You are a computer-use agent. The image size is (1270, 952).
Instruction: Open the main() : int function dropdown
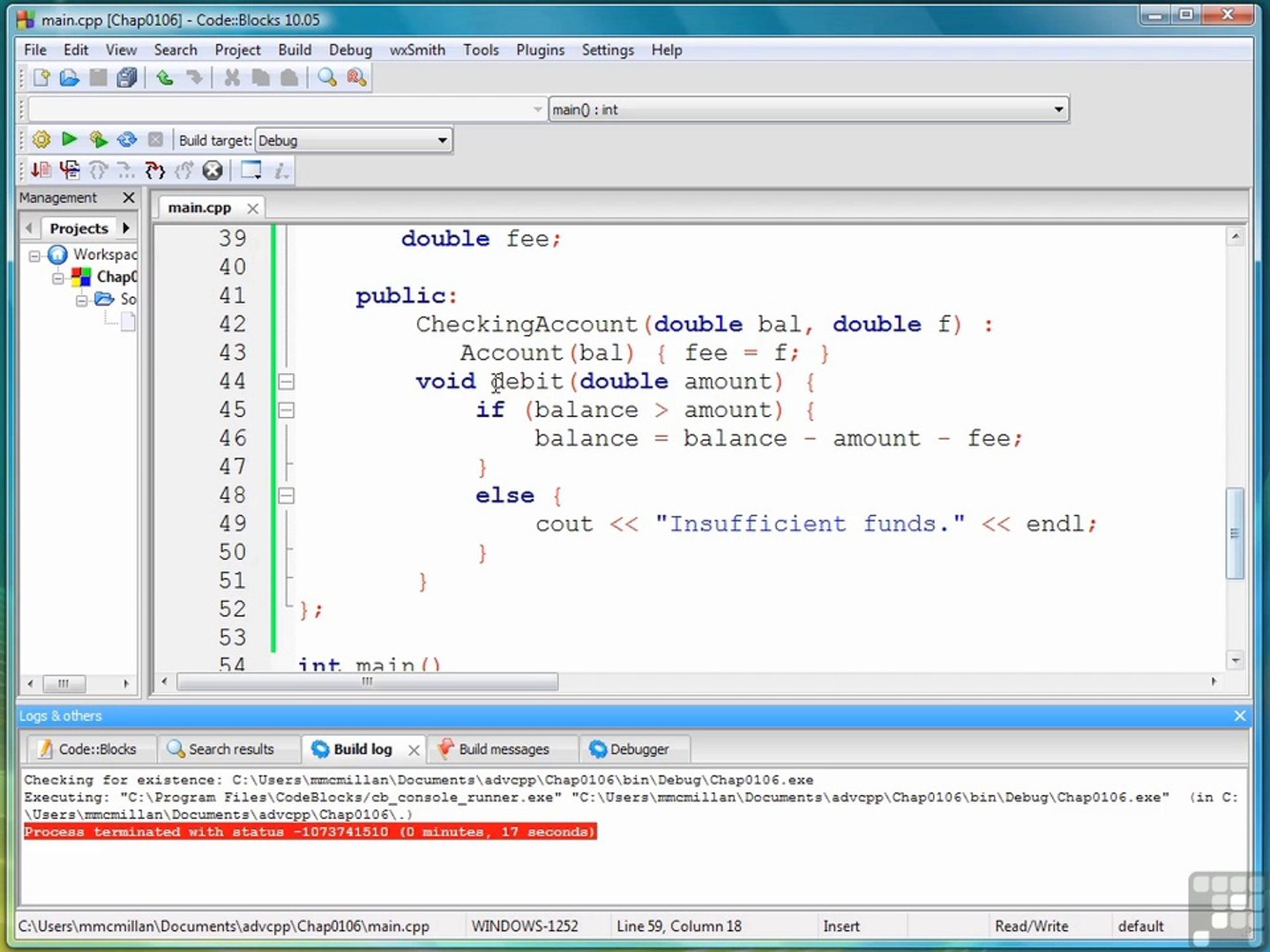808,109
